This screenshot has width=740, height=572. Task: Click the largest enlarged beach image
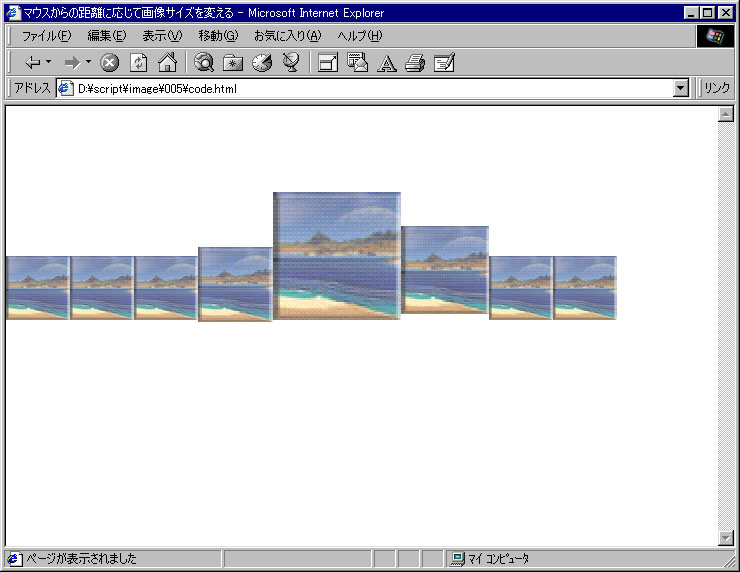(x=337, y=256)
